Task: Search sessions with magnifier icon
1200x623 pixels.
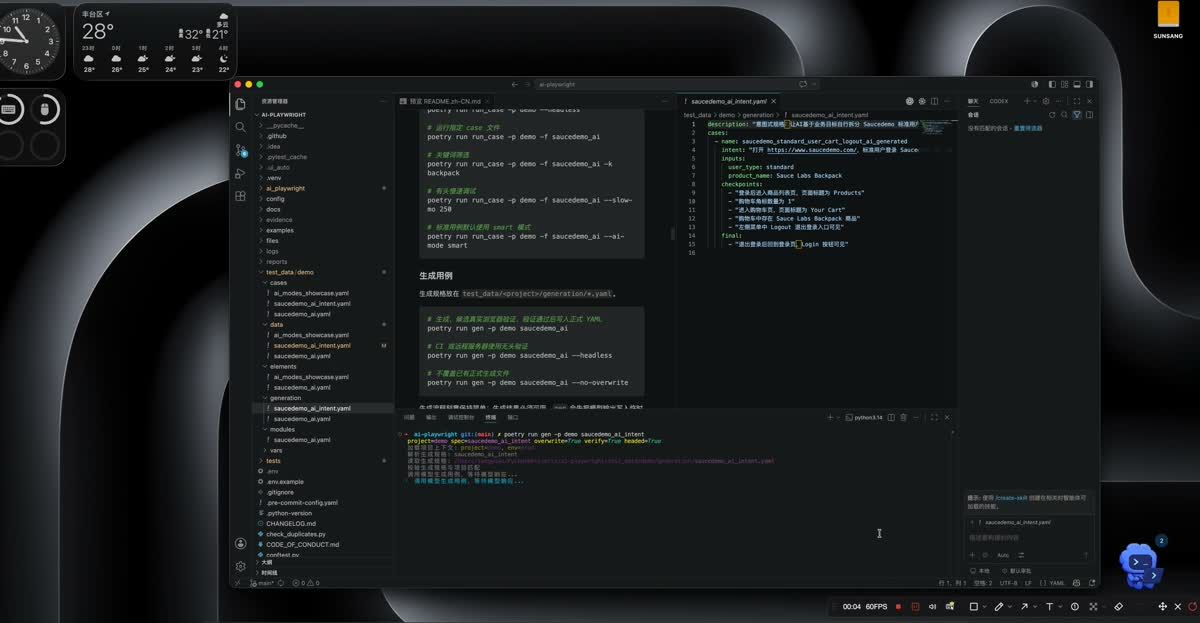Action: pos(1064,115)
